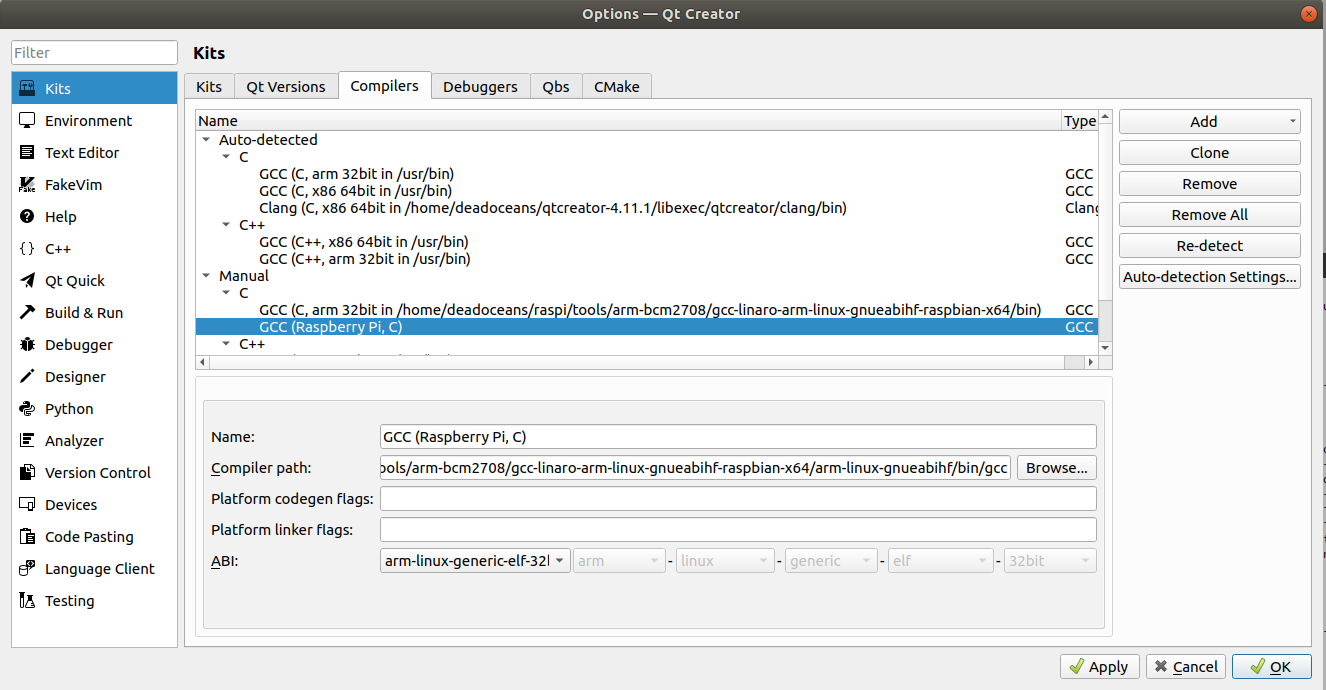Click into the compiler Name field
Image resolution: width=1326 pixels, height=690 pixels.
[x=738, y=437]
